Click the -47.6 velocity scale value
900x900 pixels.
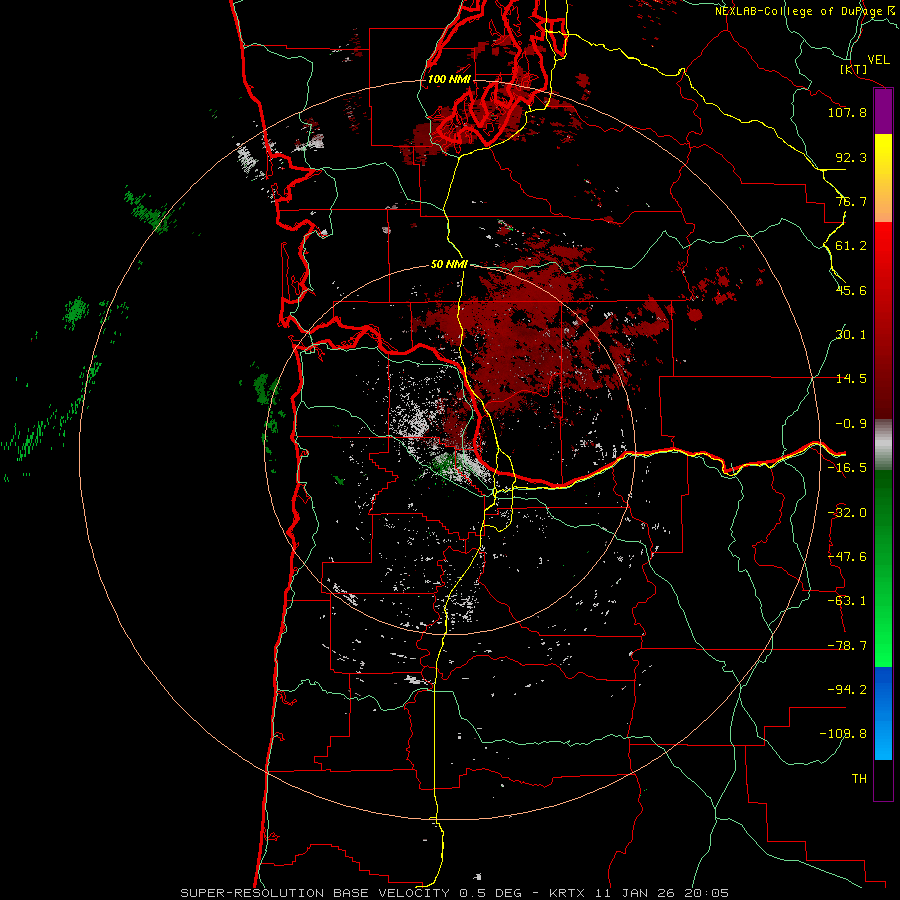[x=847, y=557]
